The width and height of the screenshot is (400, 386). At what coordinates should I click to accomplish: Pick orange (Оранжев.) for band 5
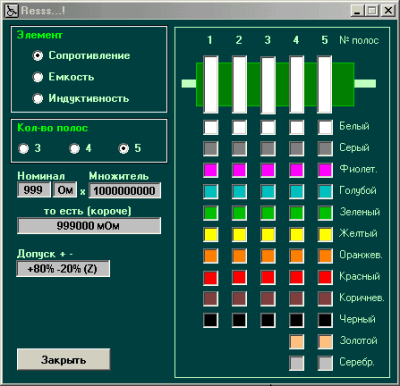pyautogui.click(x=325, y=256)
